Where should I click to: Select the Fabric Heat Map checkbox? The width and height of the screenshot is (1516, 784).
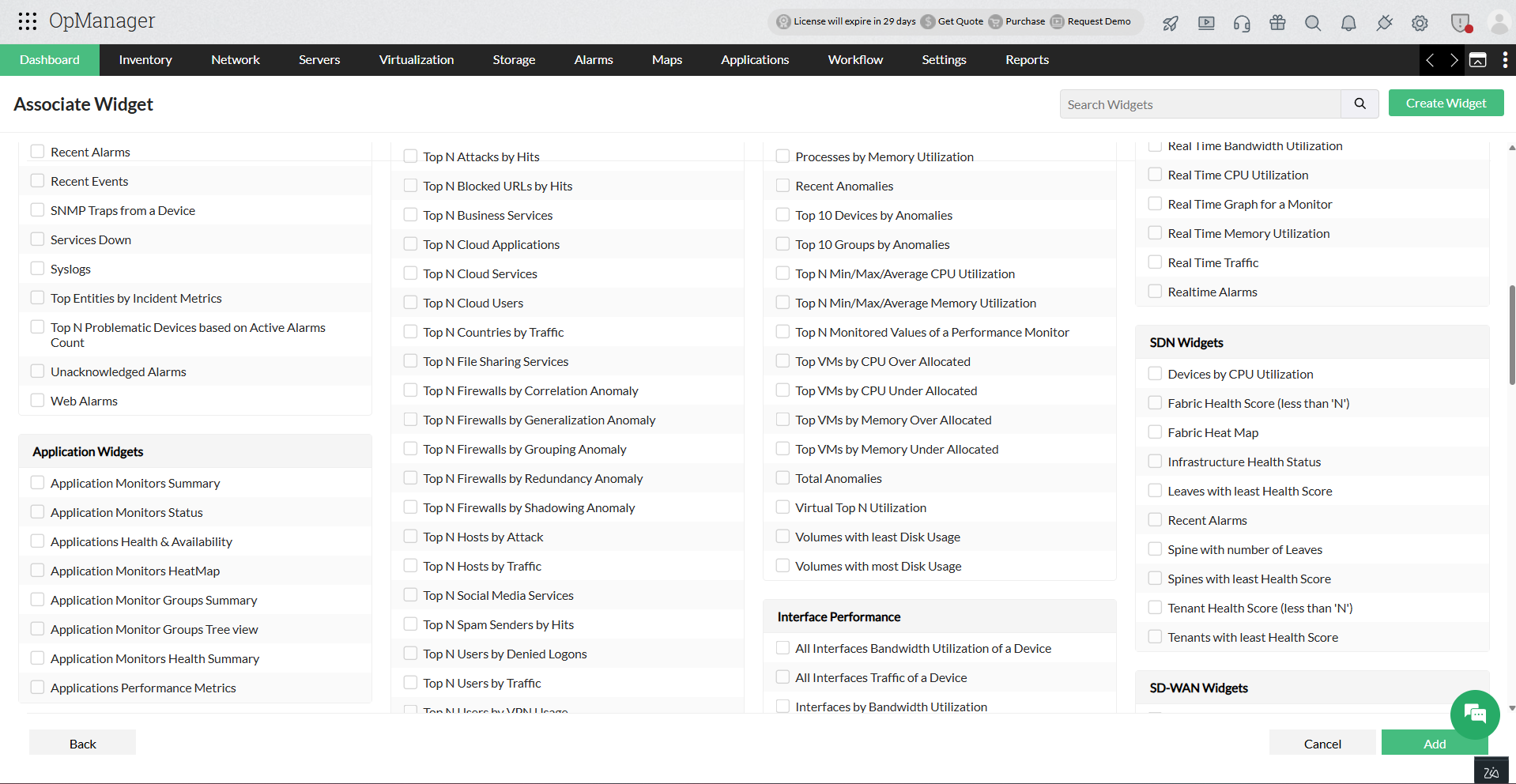[1155, 432]
